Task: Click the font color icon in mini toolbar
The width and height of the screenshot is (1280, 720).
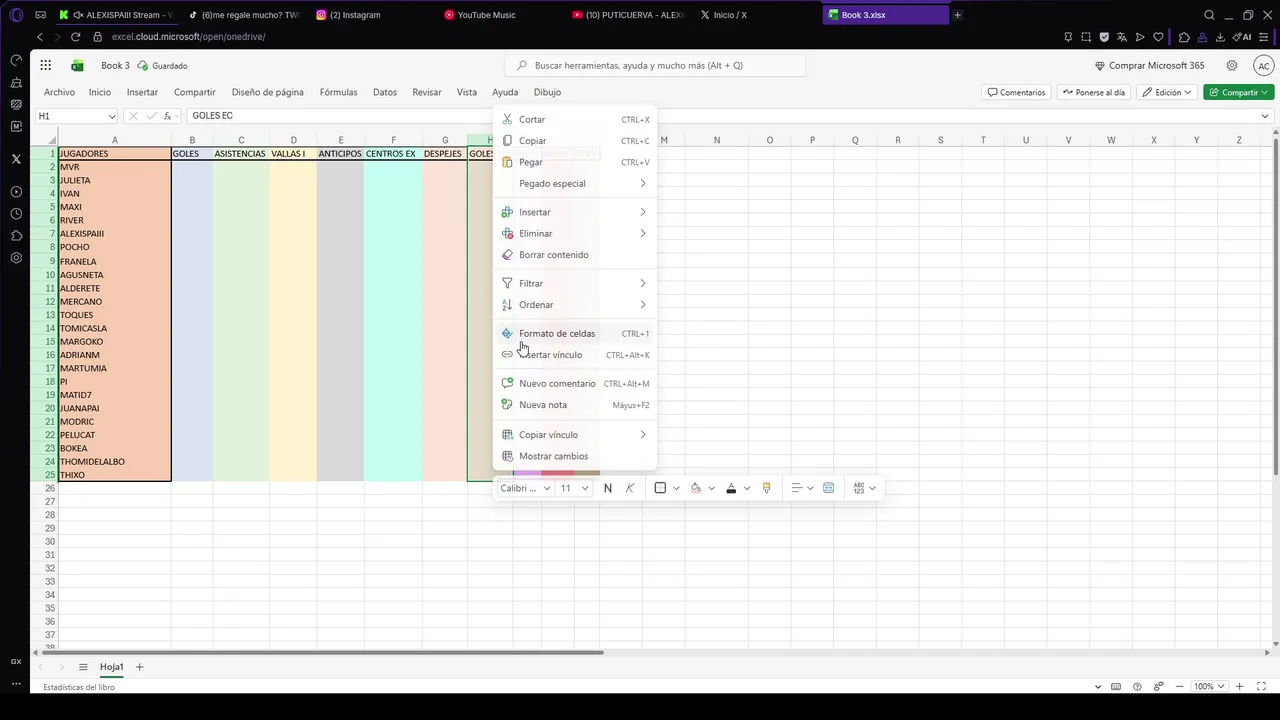Action: point(731,488)
